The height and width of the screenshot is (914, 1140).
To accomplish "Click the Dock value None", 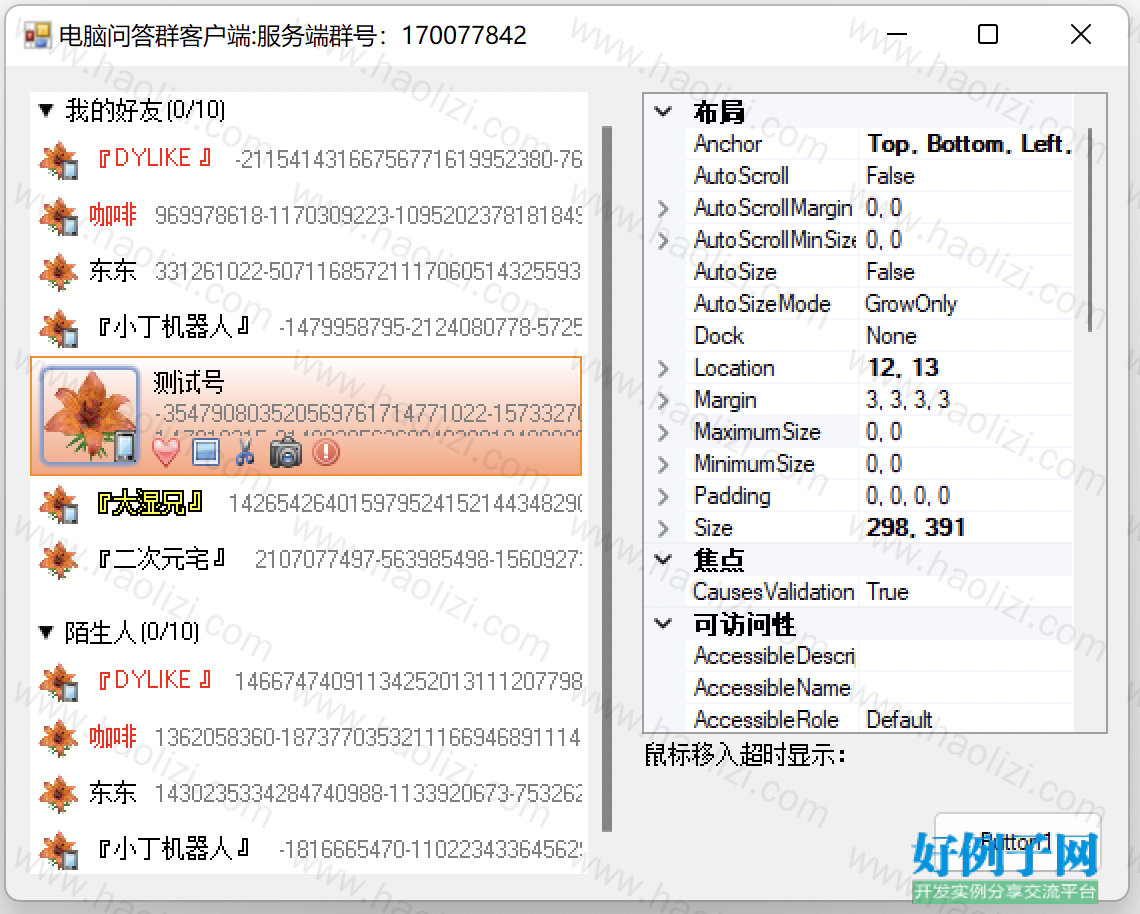I will point(891,336).
